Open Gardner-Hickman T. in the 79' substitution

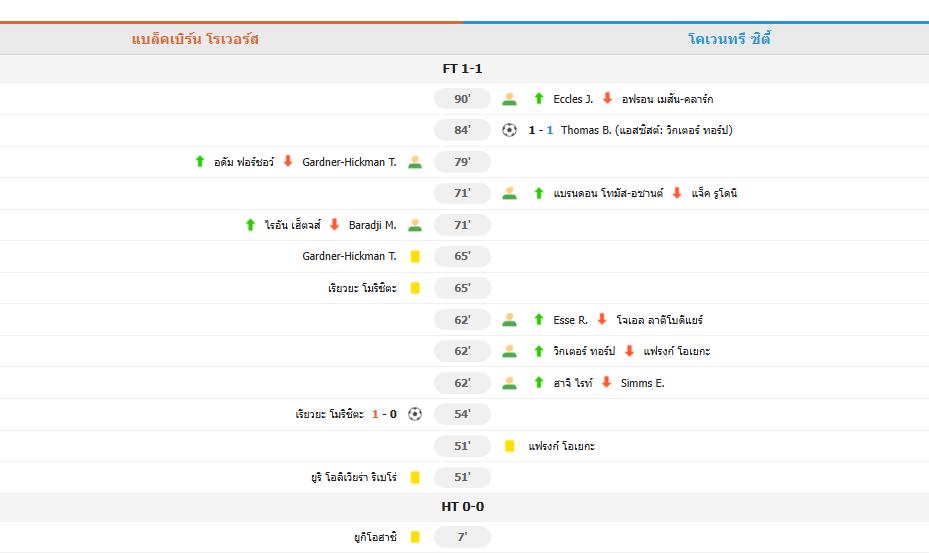[x=349, y=162]
